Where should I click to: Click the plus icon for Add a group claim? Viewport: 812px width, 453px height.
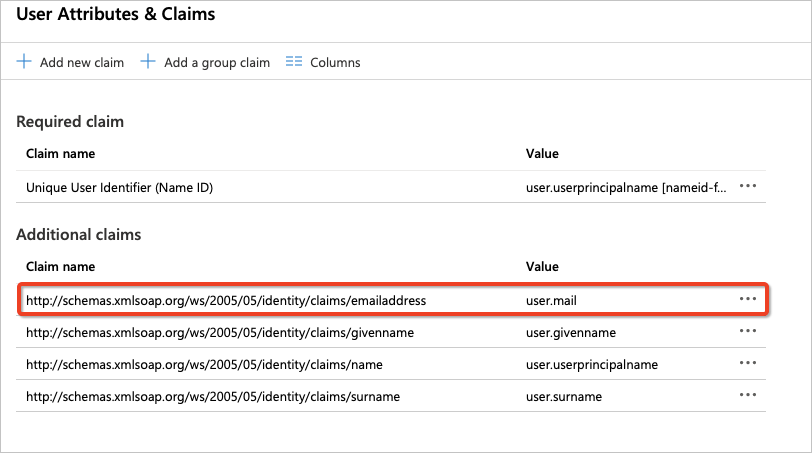click(x=148, y=62)
